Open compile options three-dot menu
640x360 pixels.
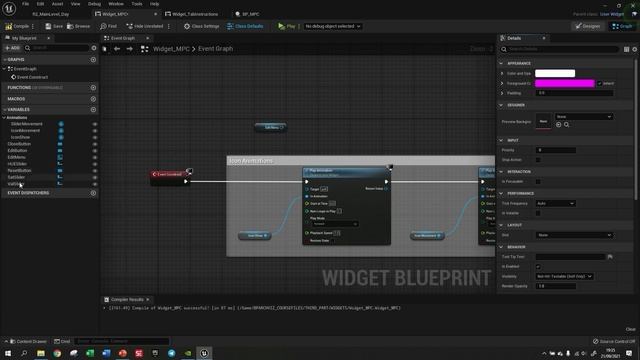pyautogui.click(x=33, y=26)
